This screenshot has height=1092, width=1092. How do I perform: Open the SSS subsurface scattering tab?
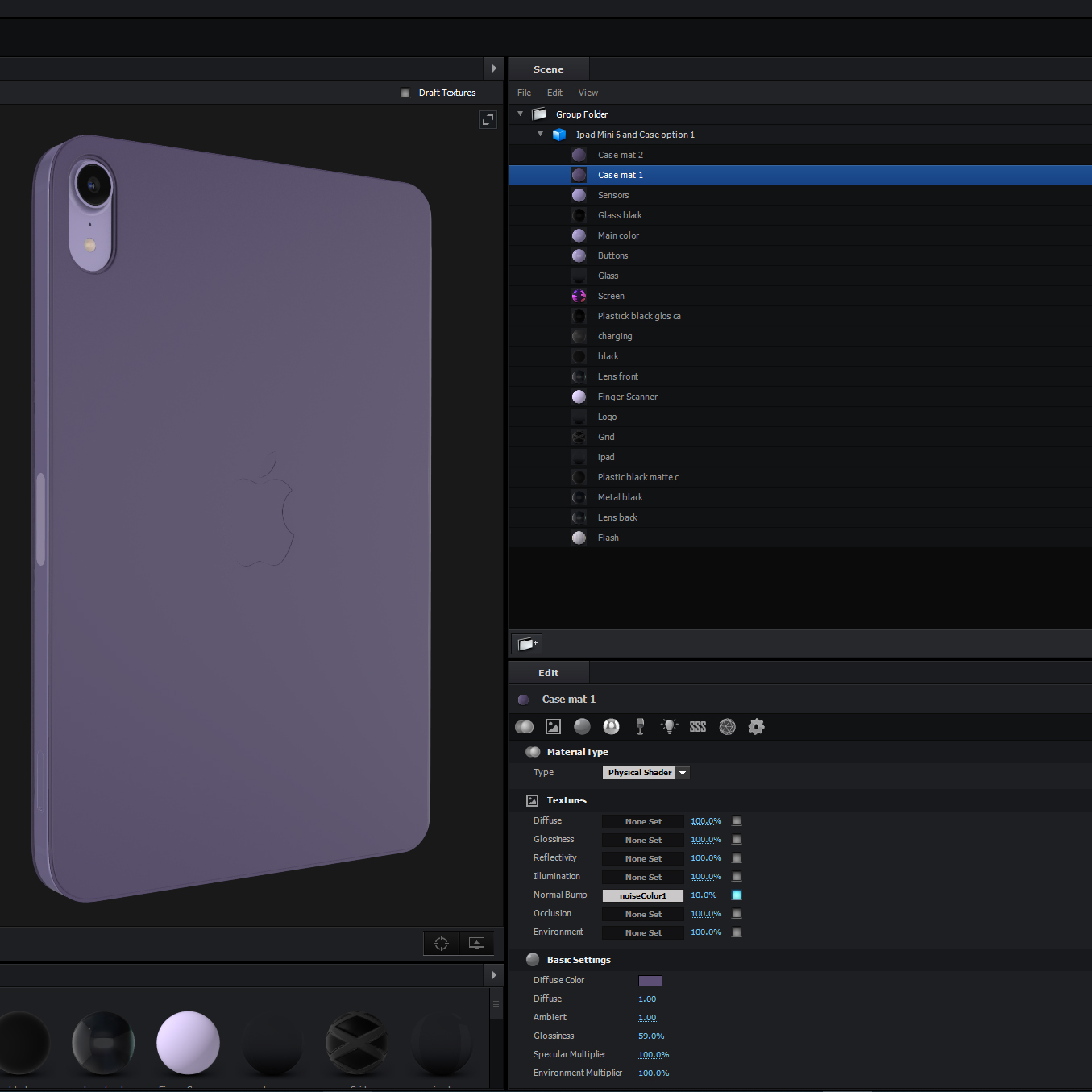(x=698, y=727)
